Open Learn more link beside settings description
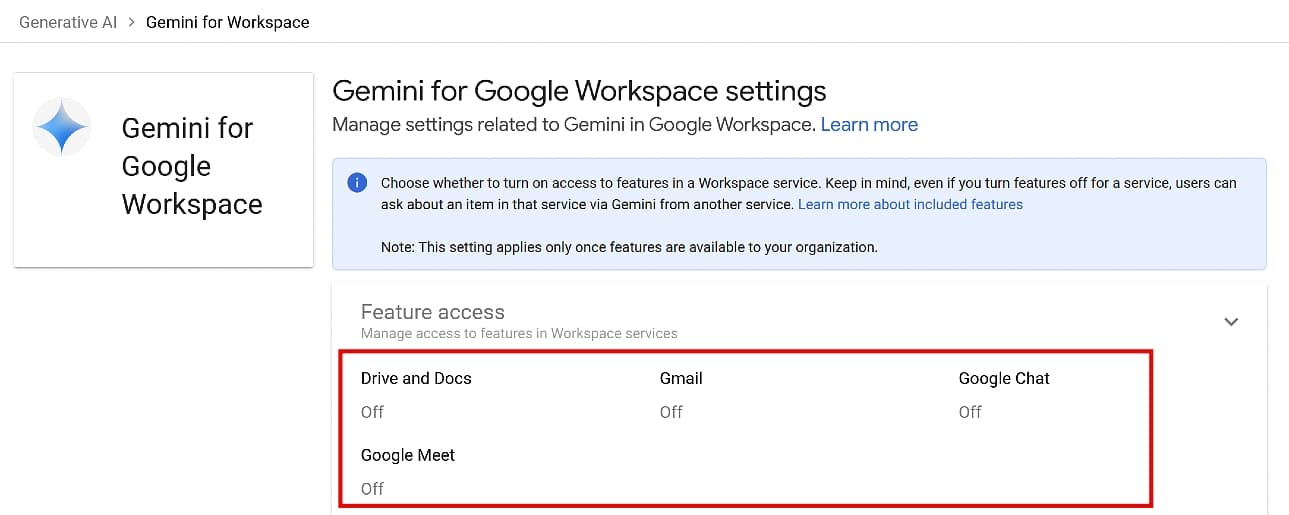Image resolution: width=1289 pixels, height=515 pixels. coord(869,125)
